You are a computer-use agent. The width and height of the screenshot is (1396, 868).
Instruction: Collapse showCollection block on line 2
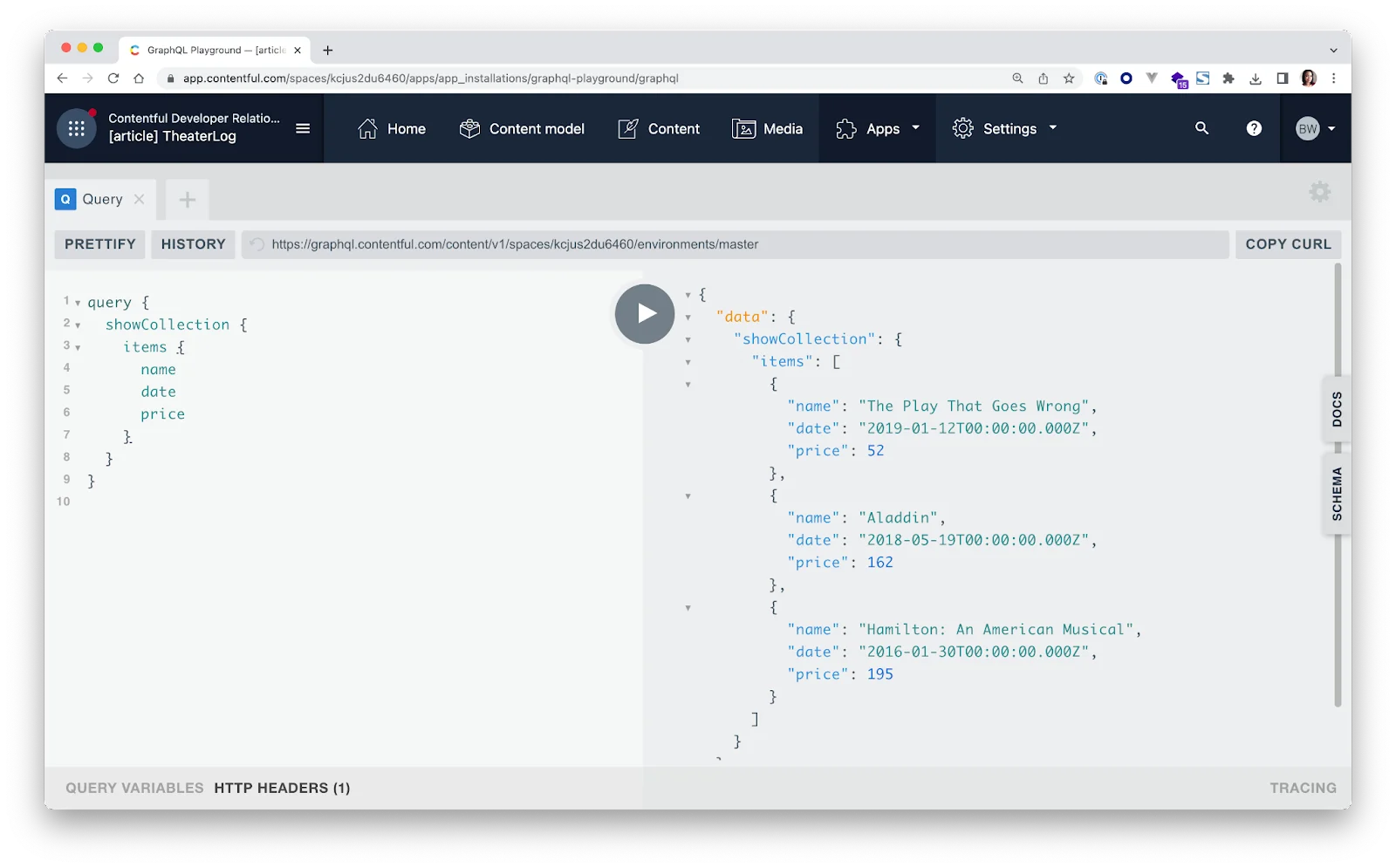[x=78, y=325]
